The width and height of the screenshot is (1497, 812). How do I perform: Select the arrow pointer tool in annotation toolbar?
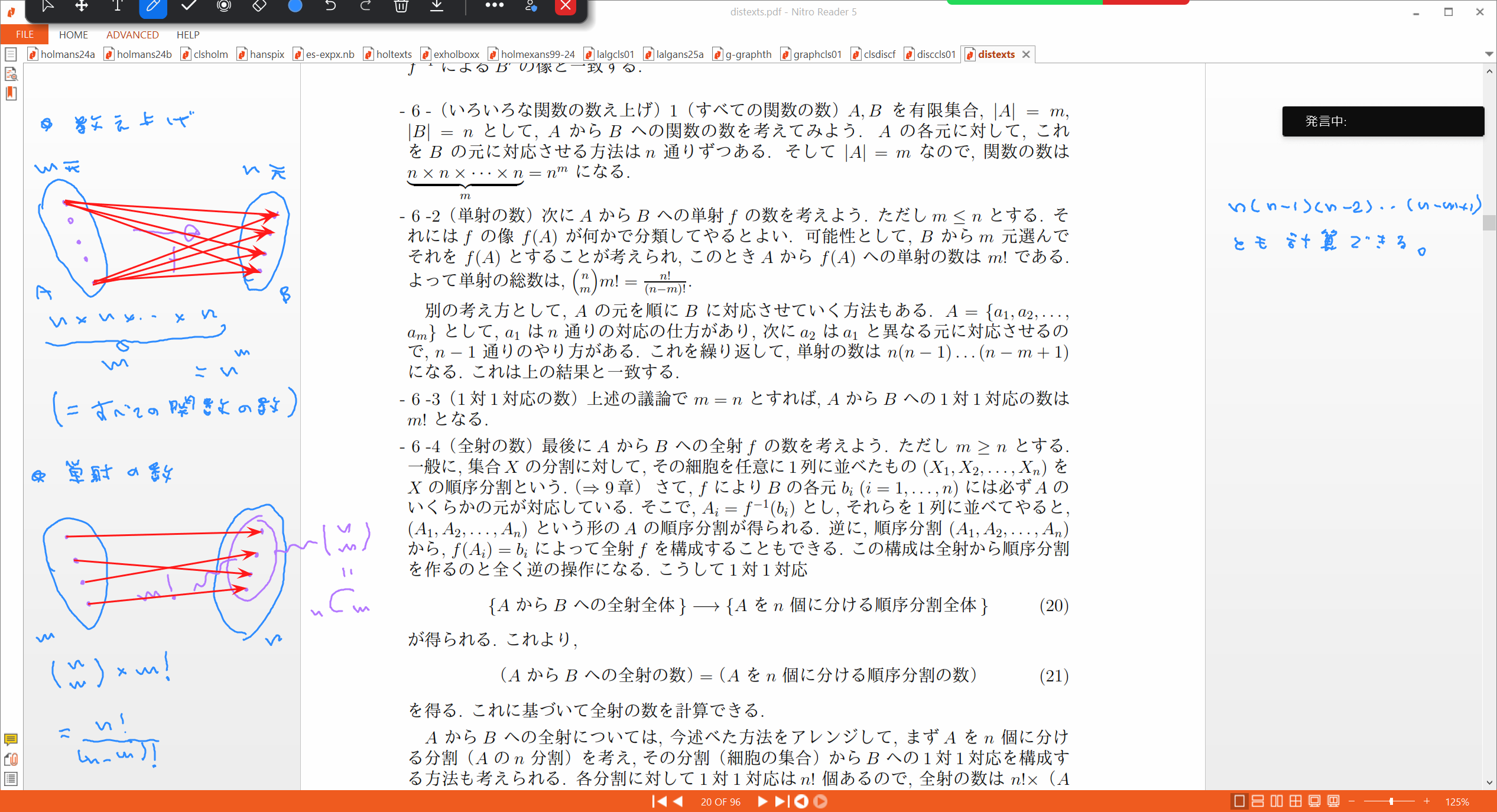pos(47,6)
